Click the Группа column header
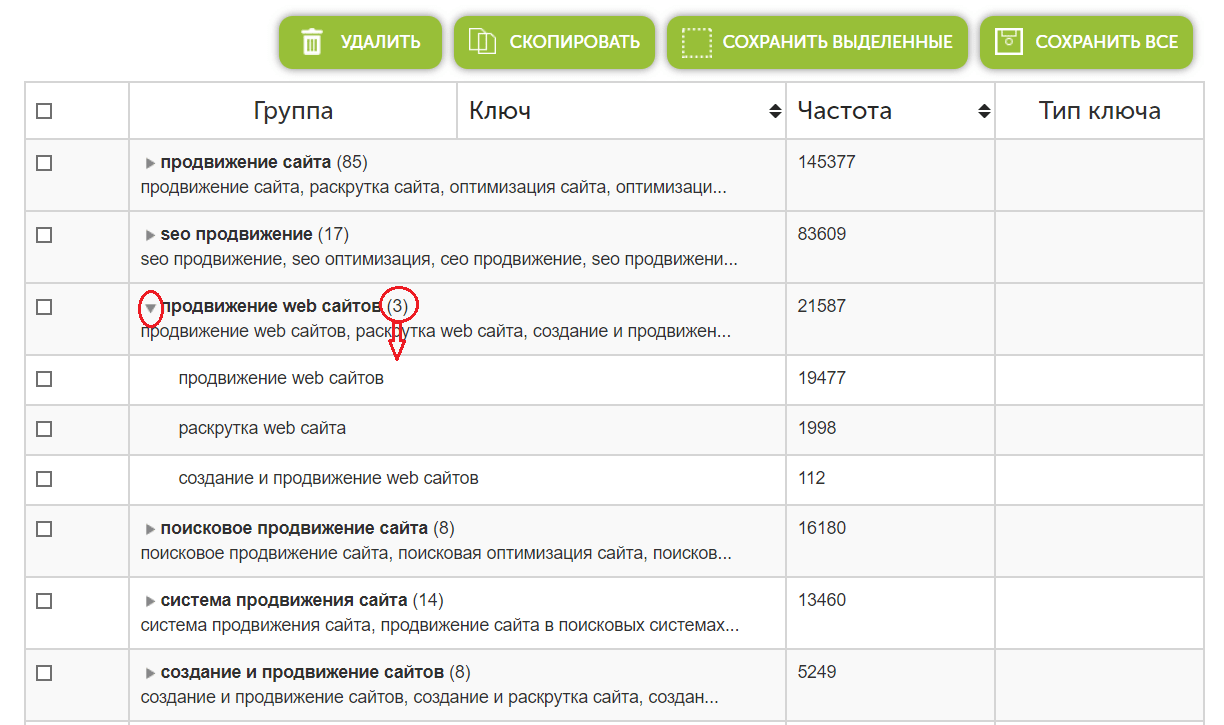 click(x=293, y=111)
